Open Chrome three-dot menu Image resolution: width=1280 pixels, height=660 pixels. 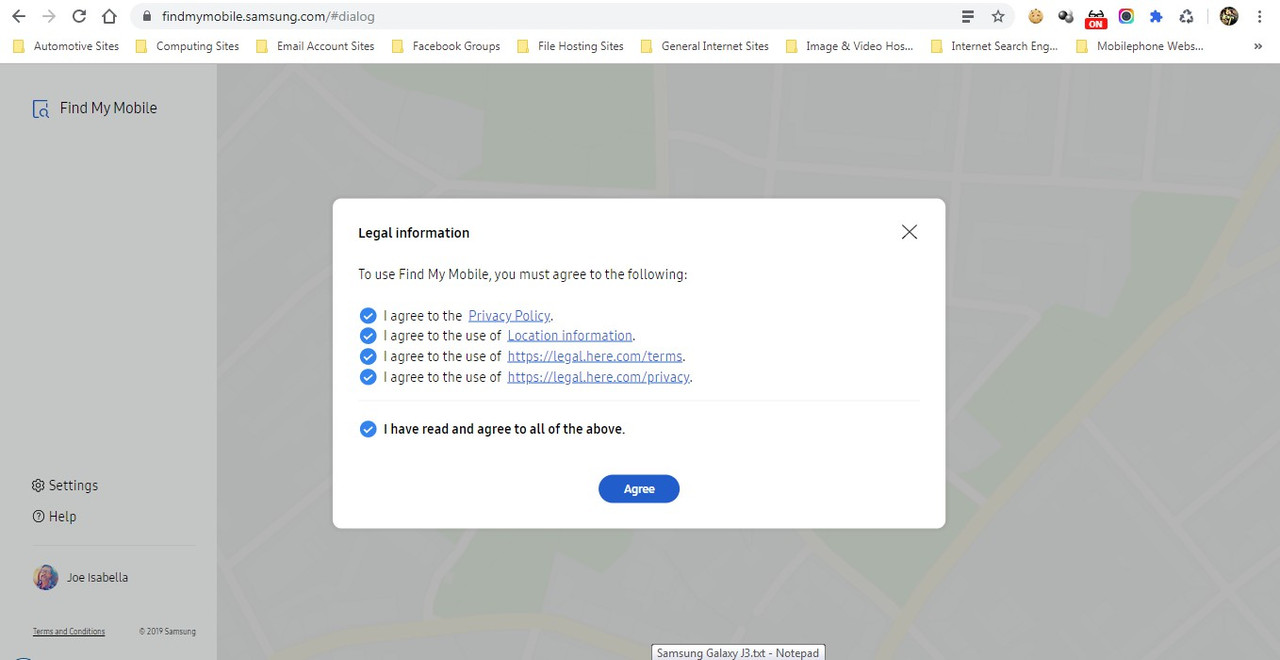pyautogui.click(x=1260, y=16)
